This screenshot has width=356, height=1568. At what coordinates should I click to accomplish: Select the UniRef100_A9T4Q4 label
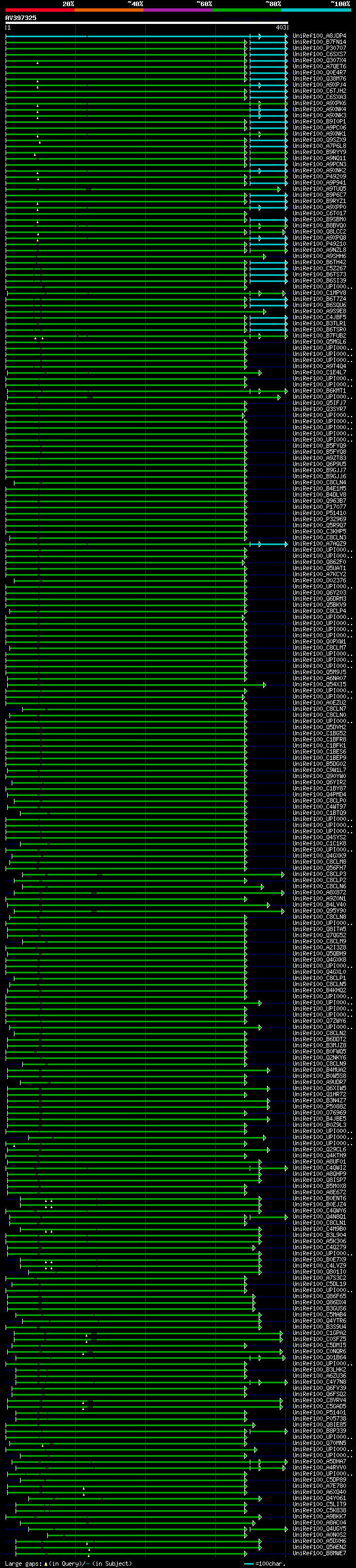(x=319, y=367)
